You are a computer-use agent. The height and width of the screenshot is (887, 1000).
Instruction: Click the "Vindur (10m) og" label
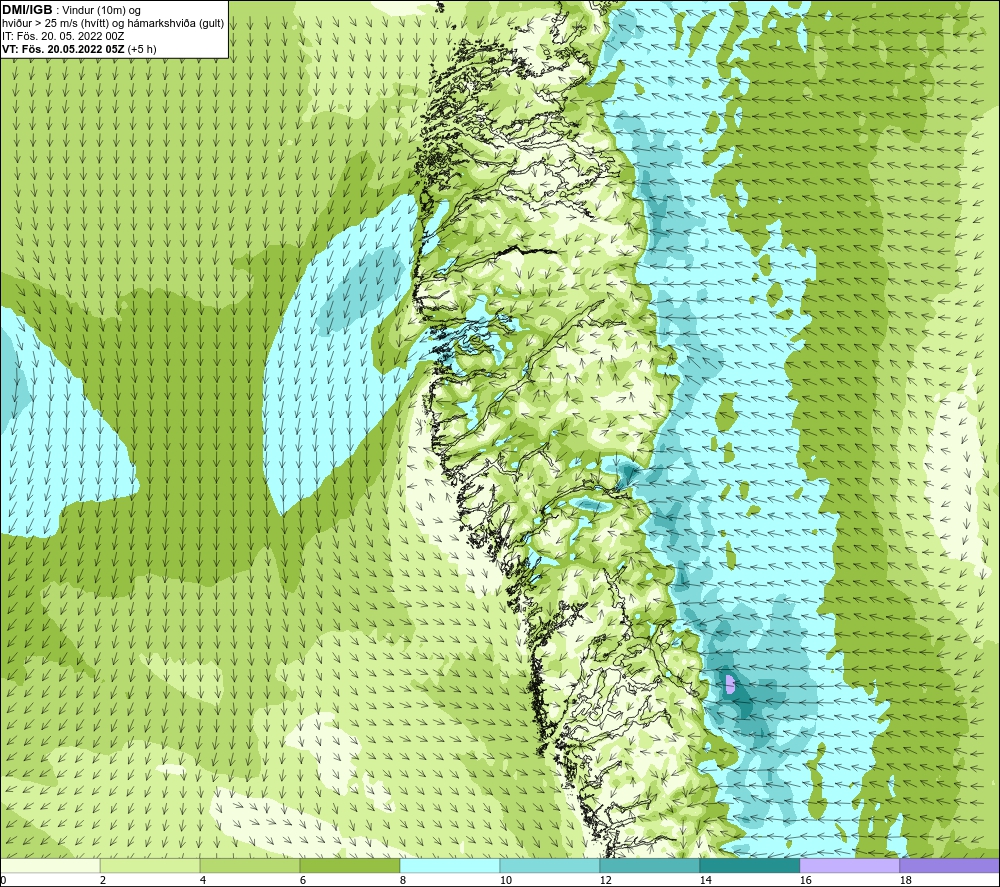coord(102,10)
